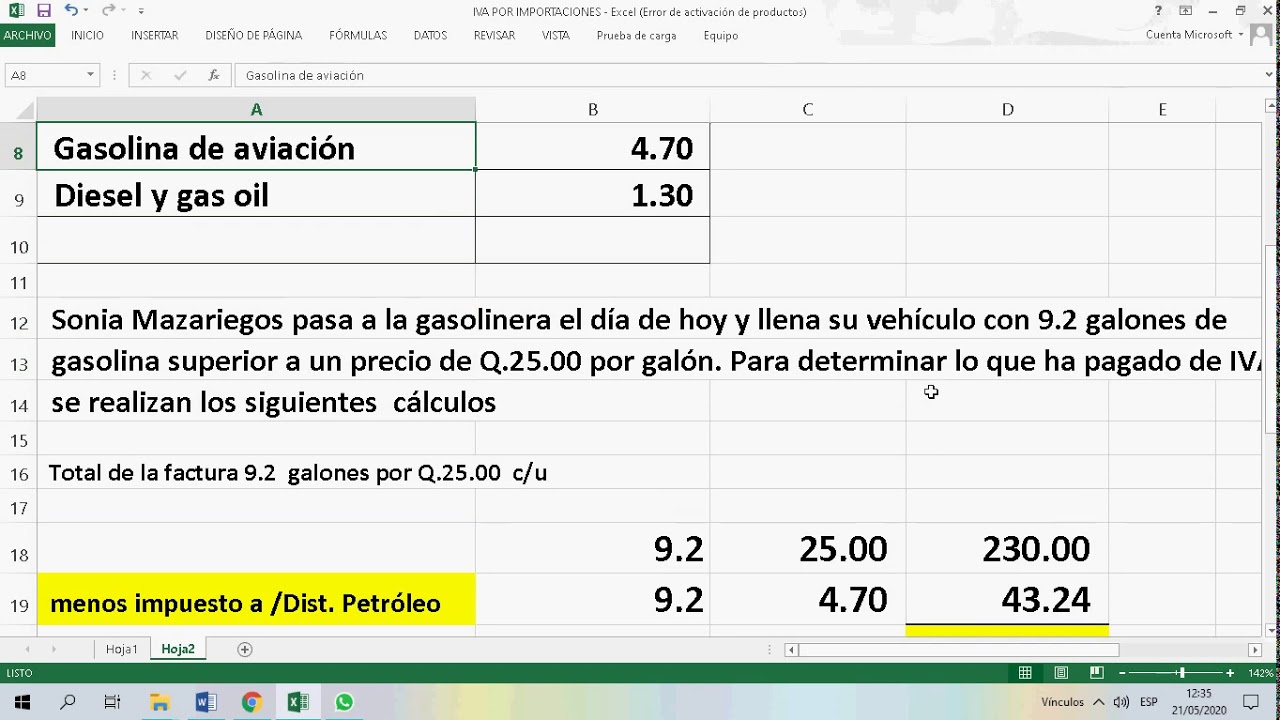The height and width of the screenshot is (720, 1280).
Task: Open the undo history dropdown arrow
Action: click(x=85, y=11)
